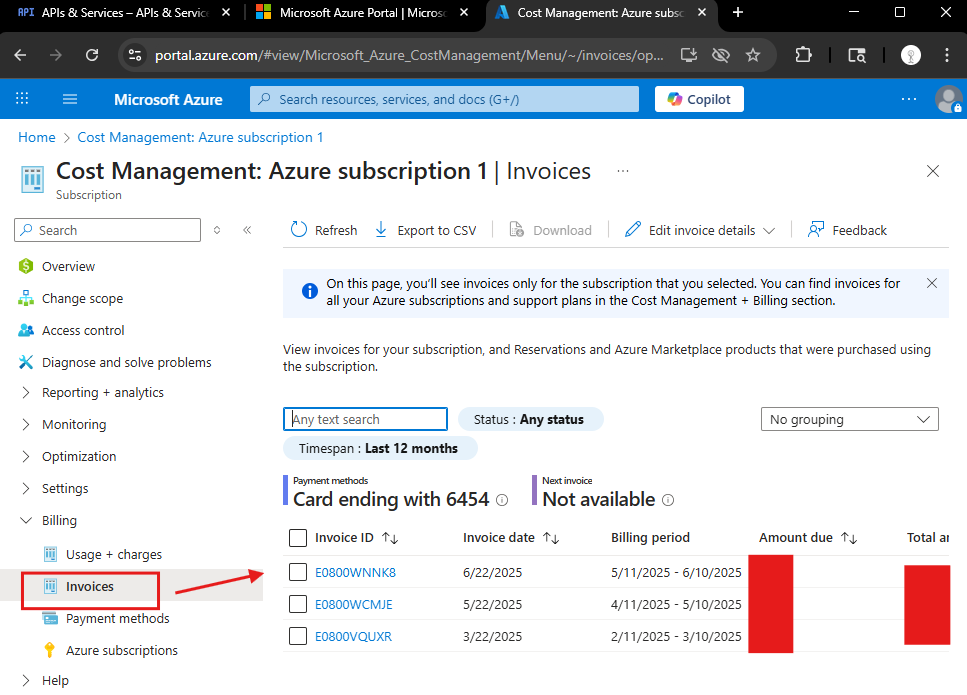Screen dimensions: 967x695
Task: Select Invoices in the sidebar
Action: [x=89, y=586]
